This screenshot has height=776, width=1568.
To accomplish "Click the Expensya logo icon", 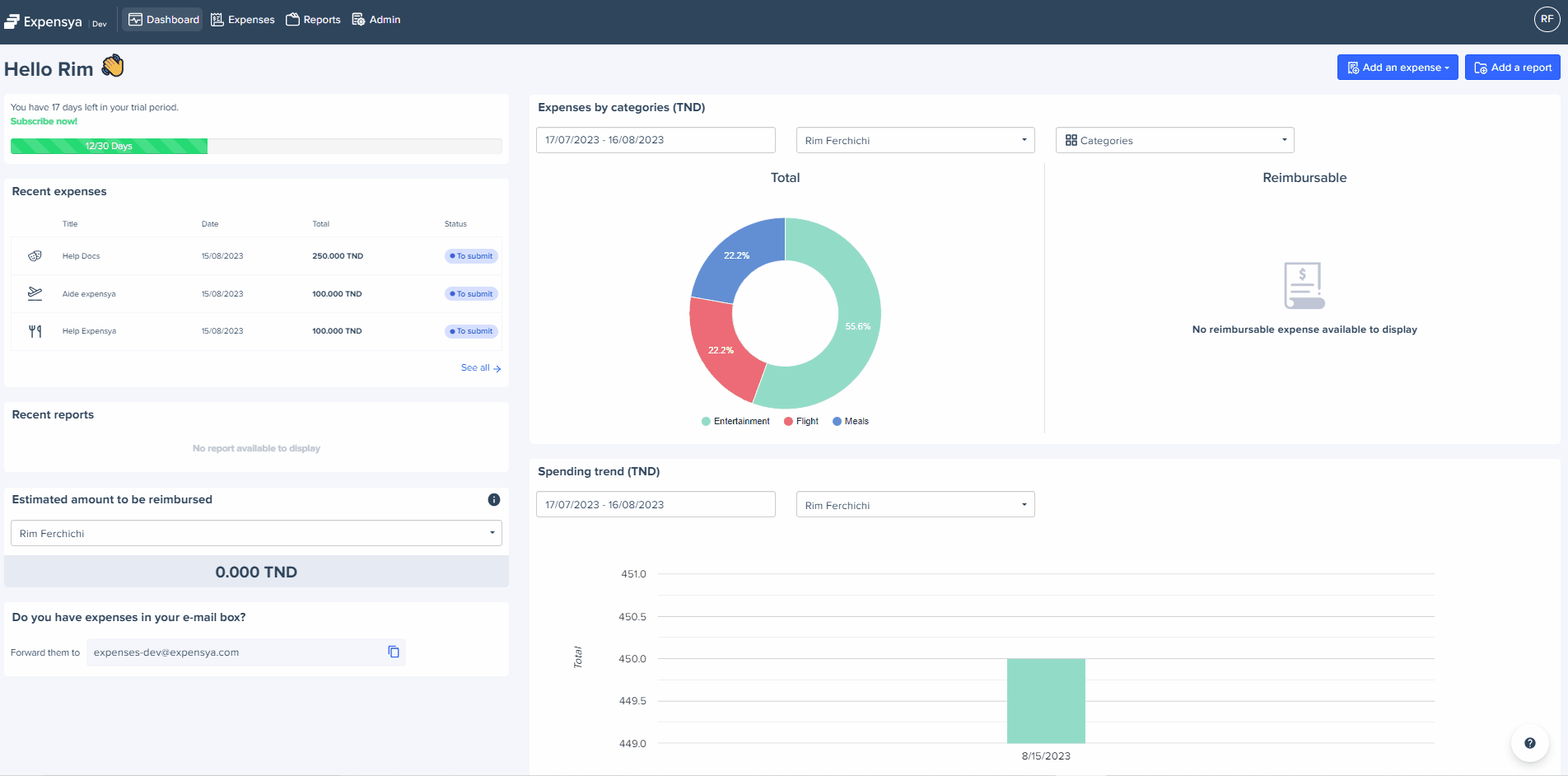I will [x=12, y=21].
